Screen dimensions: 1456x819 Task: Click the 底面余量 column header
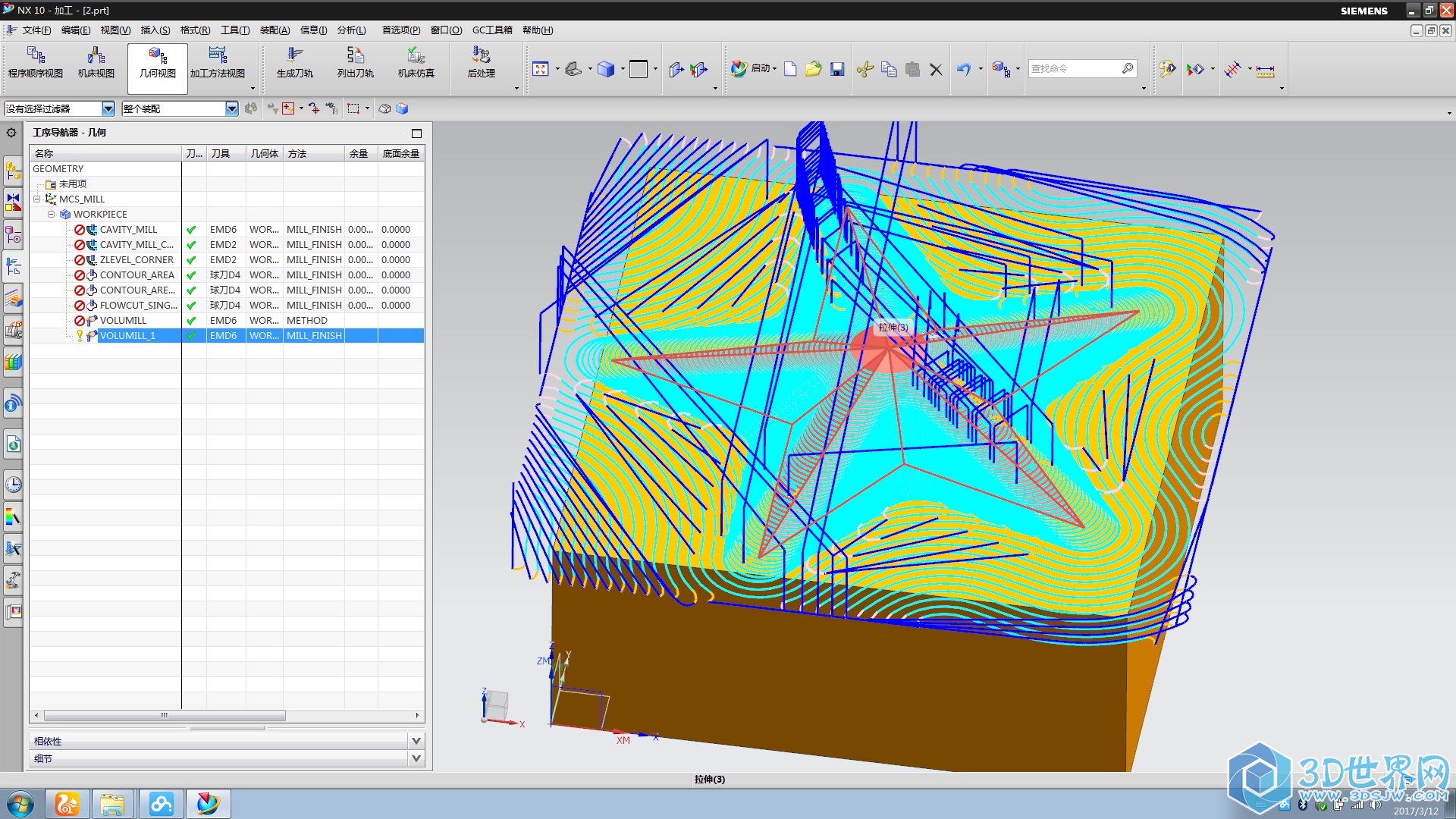tap(401, 153)
